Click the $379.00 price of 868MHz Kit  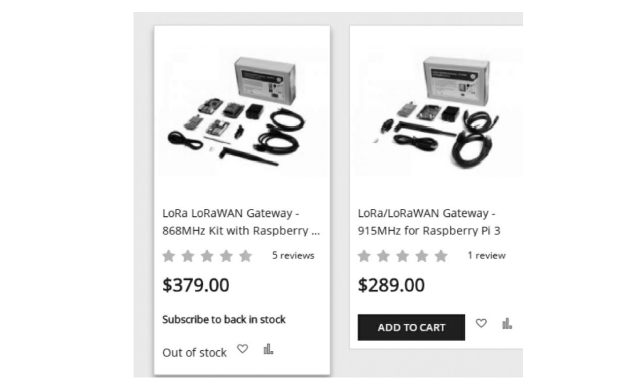coord(196,285)
